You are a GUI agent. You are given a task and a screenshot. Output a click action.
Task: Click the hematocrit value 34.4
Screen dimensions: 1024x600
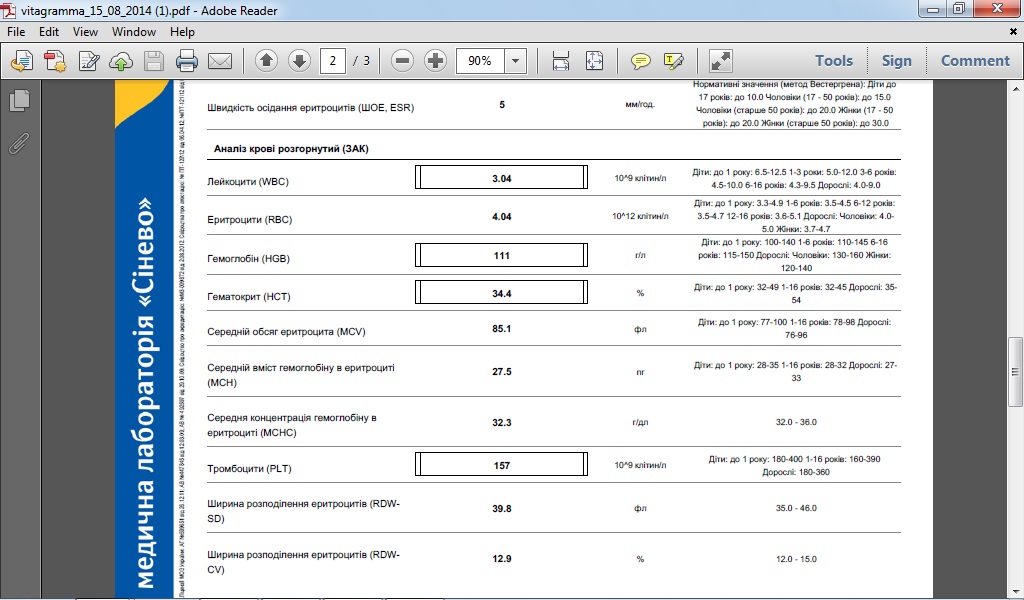502,293
